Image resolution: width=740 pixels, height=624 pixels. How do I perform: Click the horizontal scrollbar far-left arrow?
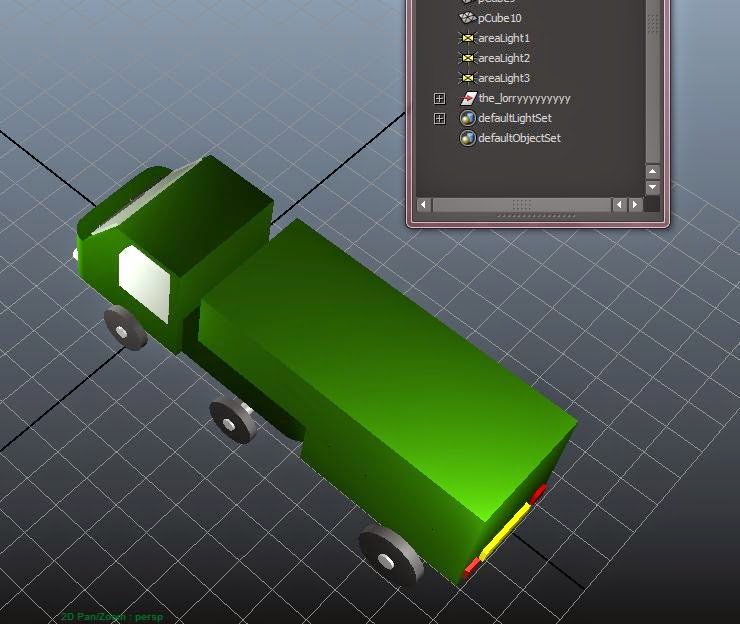423,204
